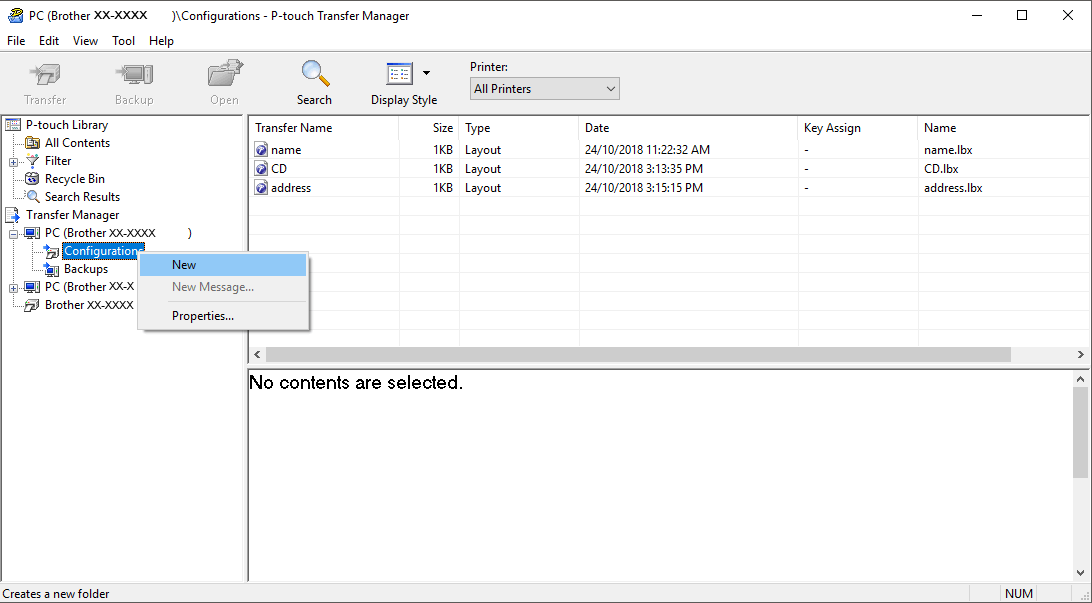The image size is (1092, 603).
Task: Expand the Filter tree node
Action: click(14, 161)
